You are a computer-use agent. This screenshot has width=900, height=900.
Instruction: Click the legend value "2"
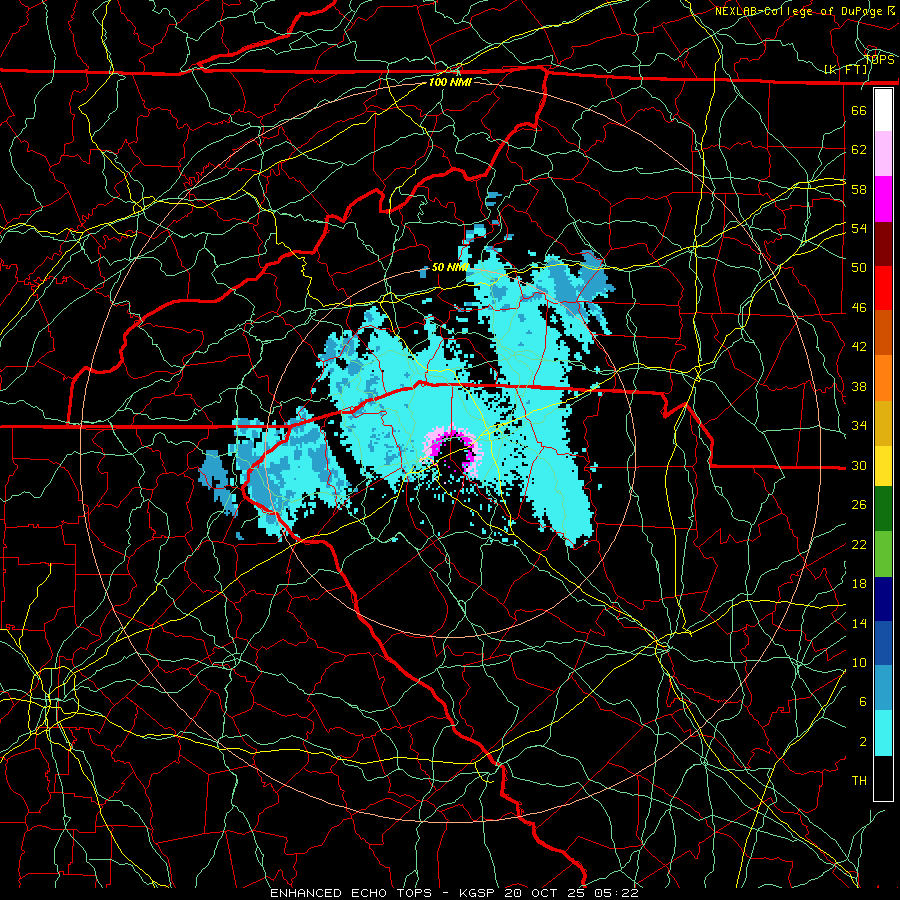(x=862, y=742)
